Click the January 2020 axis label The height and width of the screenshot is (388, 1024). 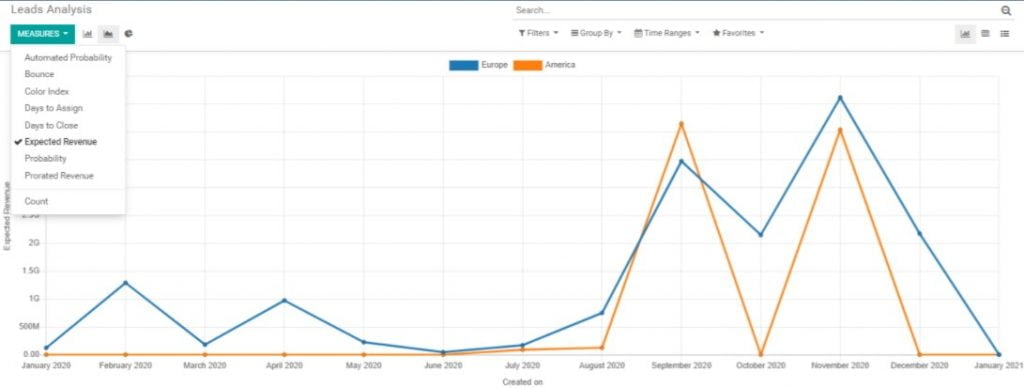(x=46, y=366)
